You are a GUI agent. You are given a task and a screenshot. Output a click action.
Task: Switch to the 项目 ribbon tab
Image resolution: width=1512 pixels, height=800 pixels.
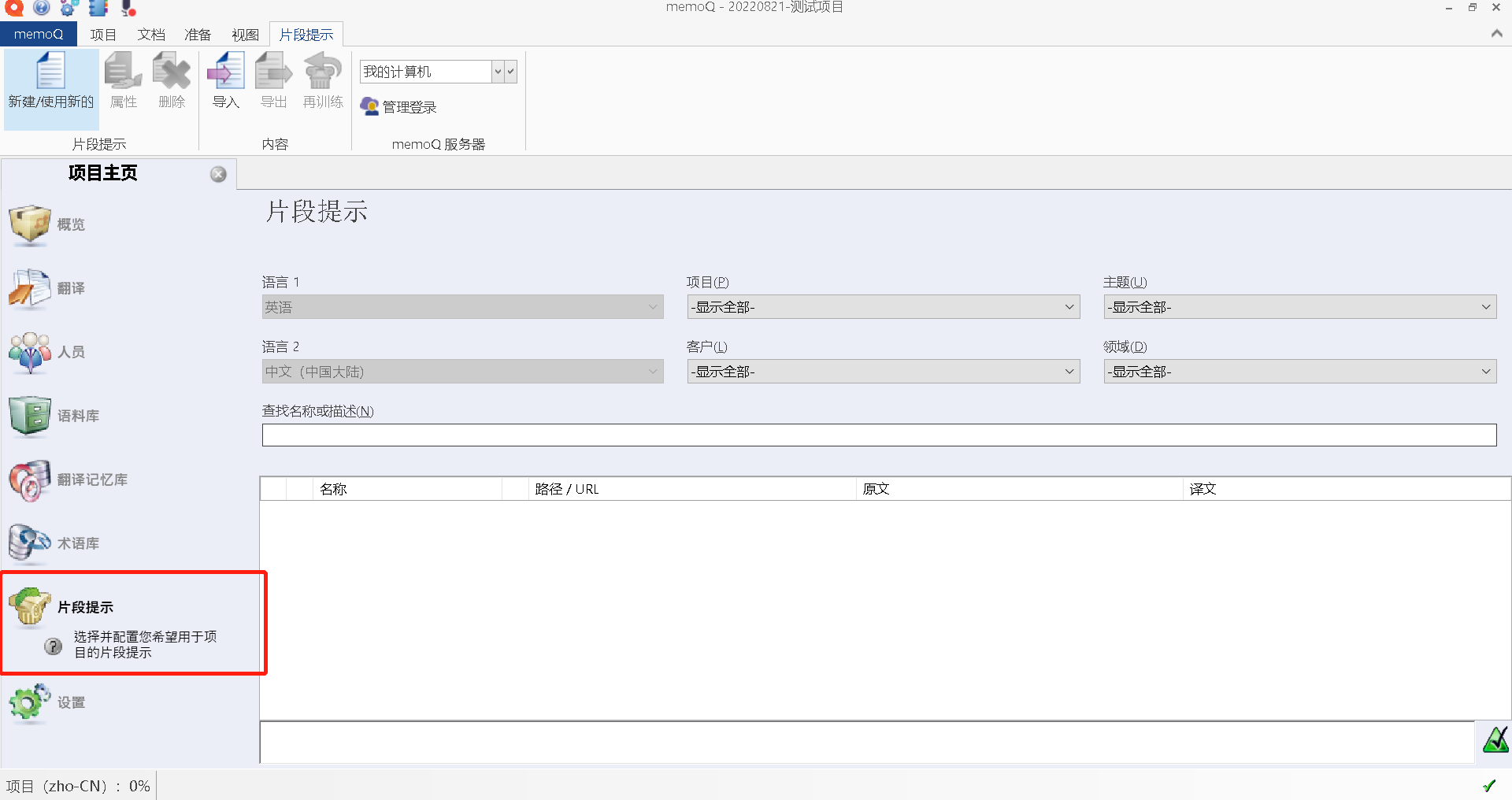click(x=103, y=35)
